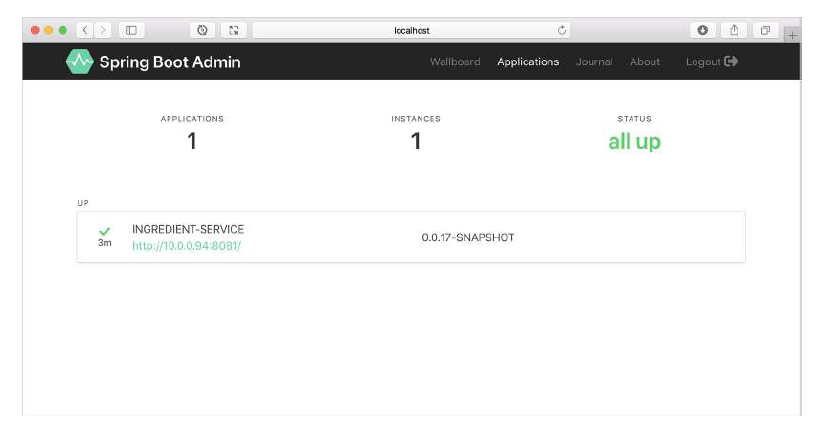
Task: Open a new tab with the plus button
Action: 792,35
